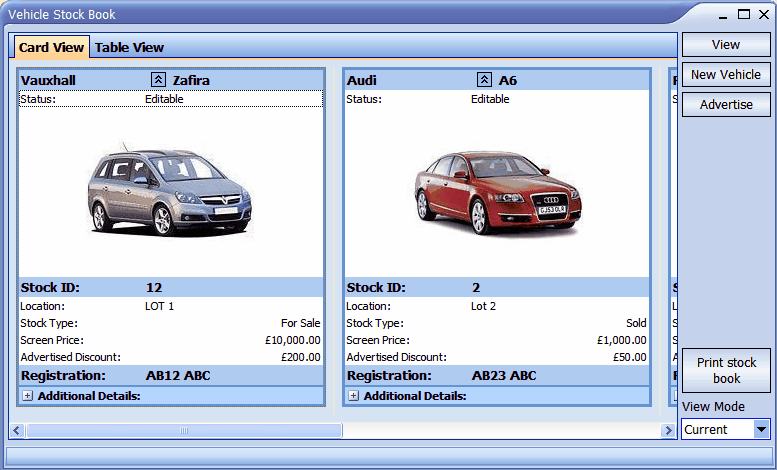Click the £10,000.00 screen price
Image resolution: width=777 pixels, height=470 pixels.
(x=293, y=340)
